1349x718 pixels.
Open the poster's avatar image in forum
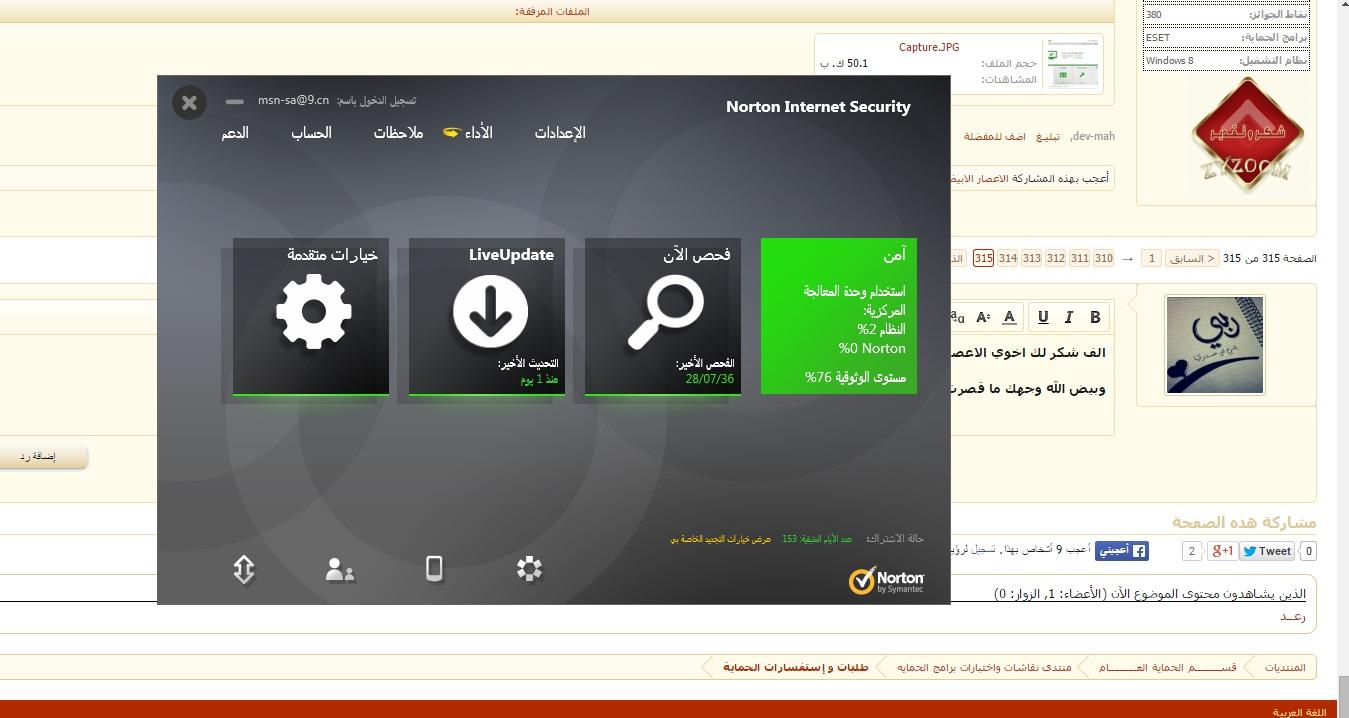1215,345
